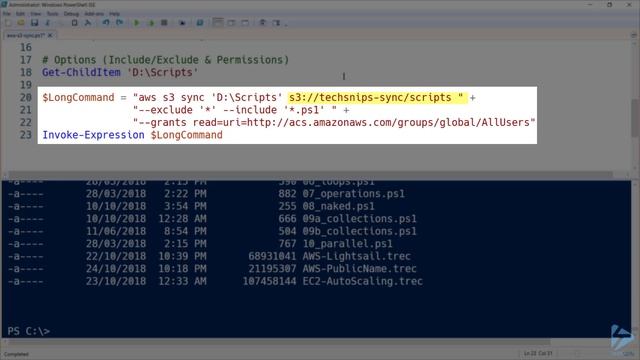Click the 'PS C:\>' console prompt

29,331
